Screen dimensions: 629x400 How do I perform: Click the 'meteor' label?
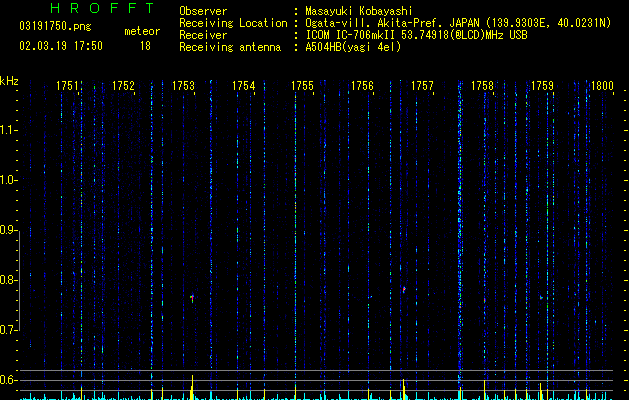pos(142,31)
